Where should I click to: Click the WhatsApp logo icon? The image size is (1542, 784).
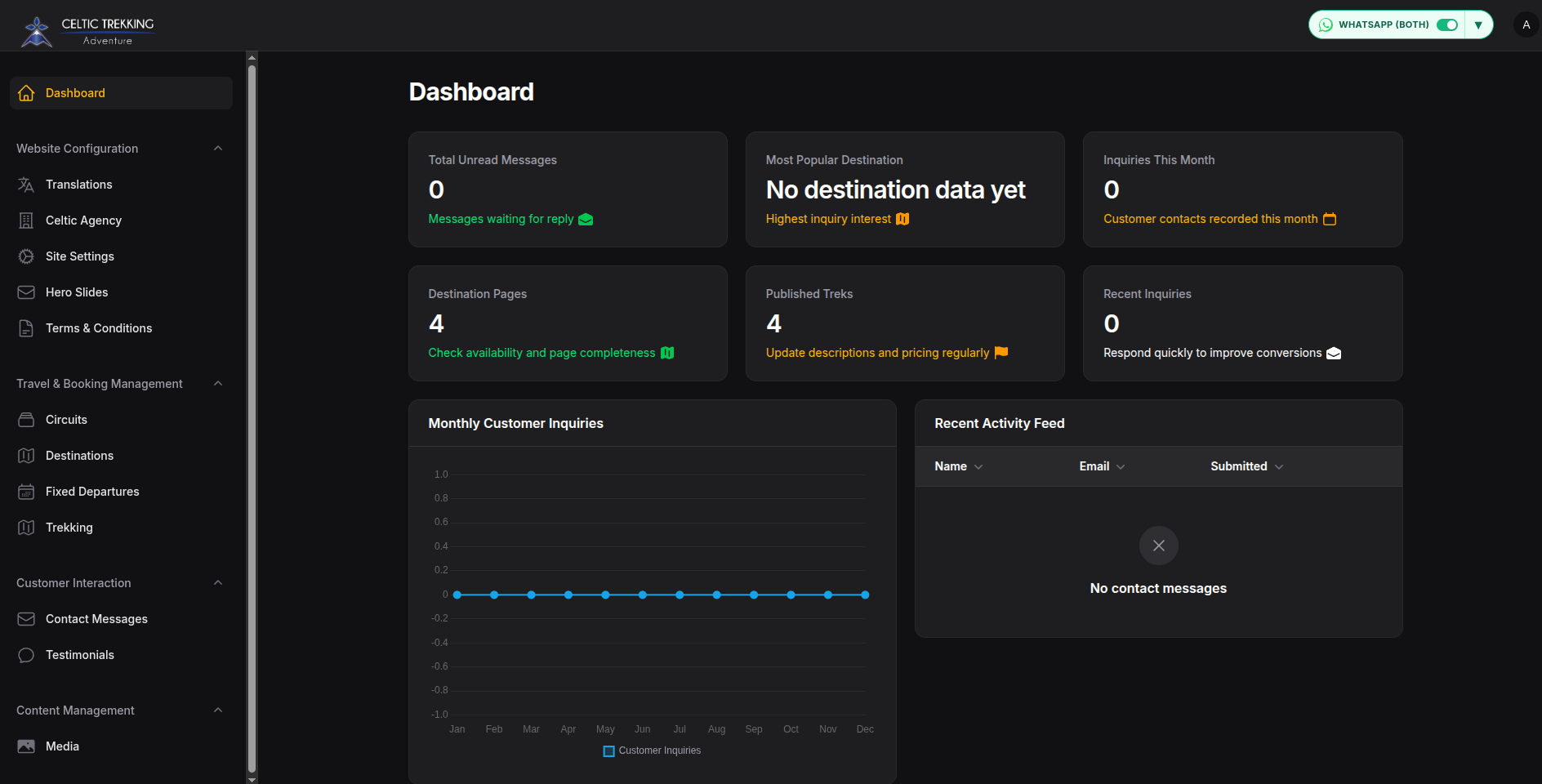point(1326,24)
